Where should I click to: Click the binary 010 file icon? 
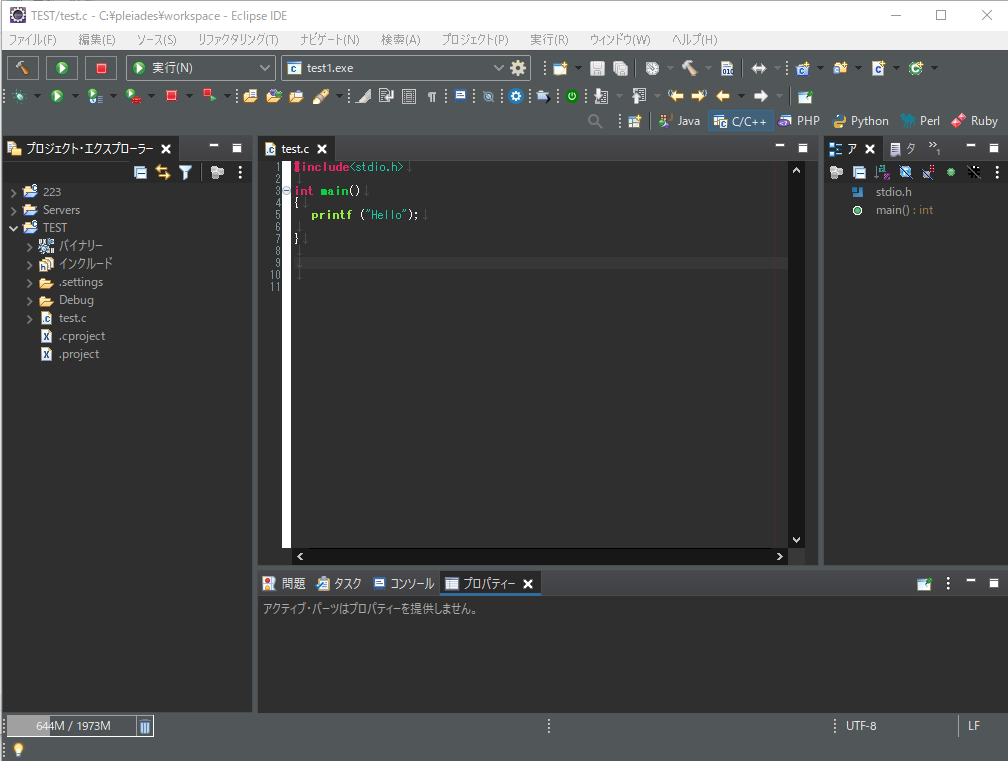727,68
